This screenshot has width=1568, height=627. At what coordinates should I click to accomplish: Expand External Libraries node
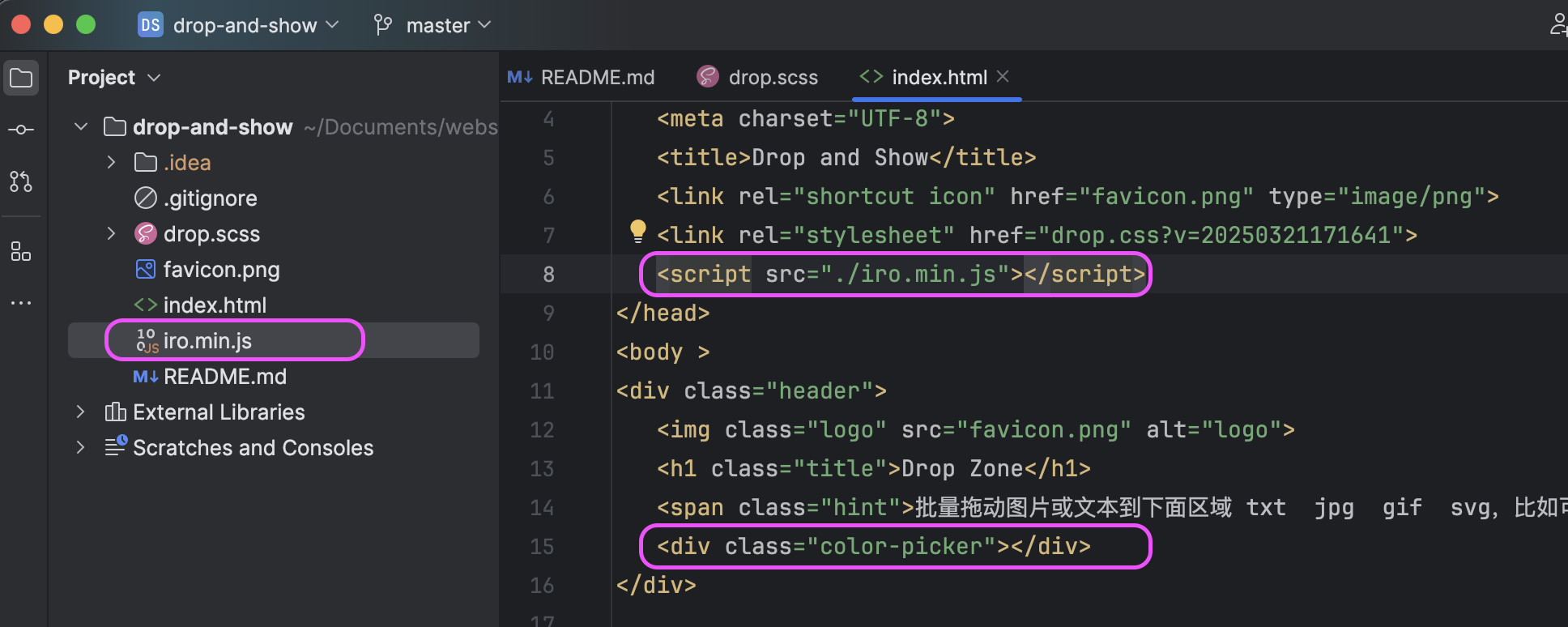(x=80, y=412)
